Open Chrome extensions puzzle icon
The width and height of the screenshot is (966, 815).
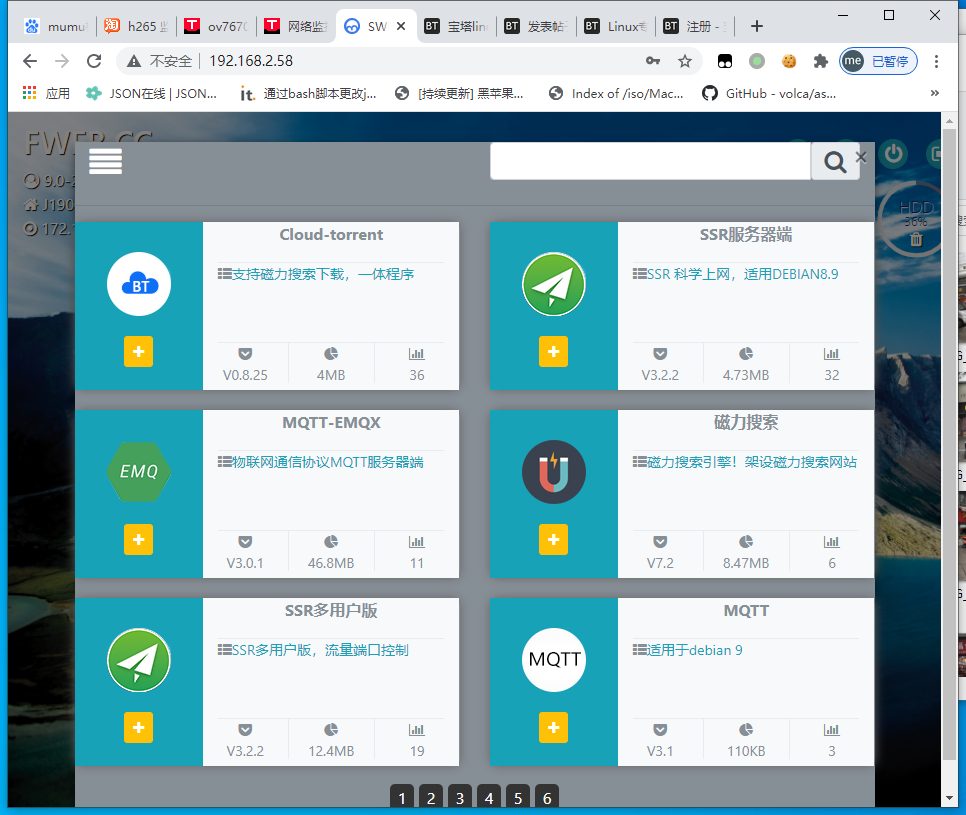click(x=821, y=61)
